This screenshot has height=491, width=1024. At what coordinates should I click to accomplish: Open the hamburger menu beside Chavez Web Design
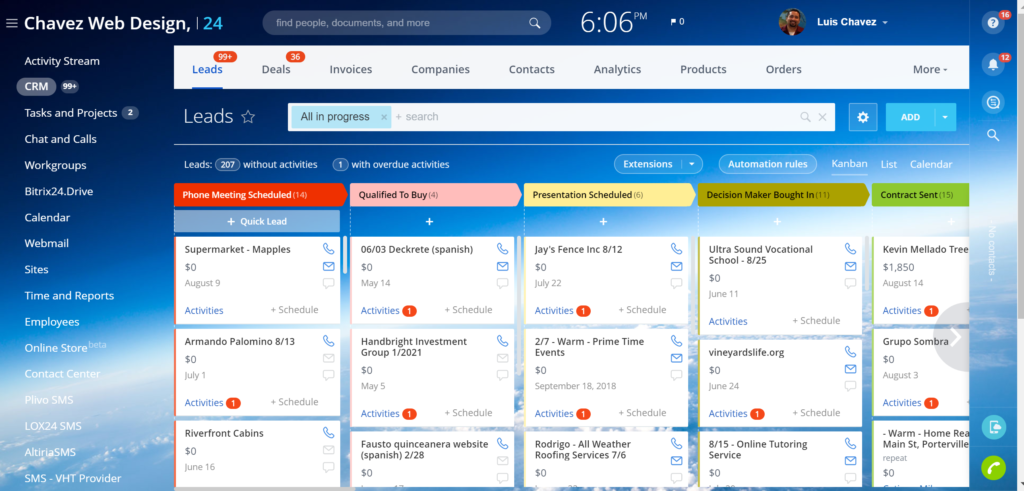click(11, 24)
